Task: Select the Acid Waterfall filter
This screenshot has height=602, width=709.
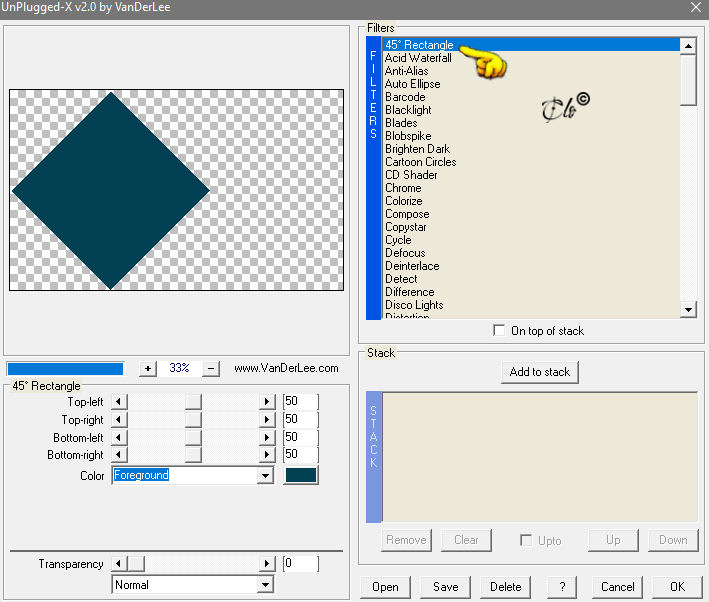Action: coord(418,58)
